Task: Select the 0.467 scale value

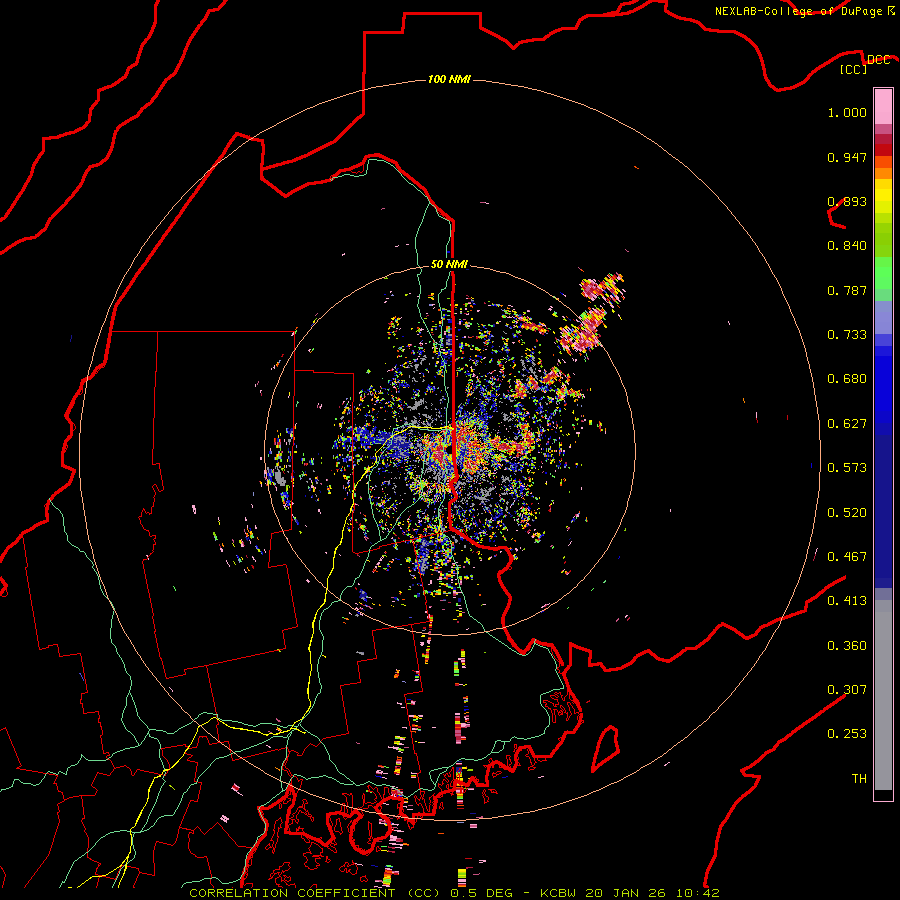Action: pyautogui.click(x=847, y=557)
